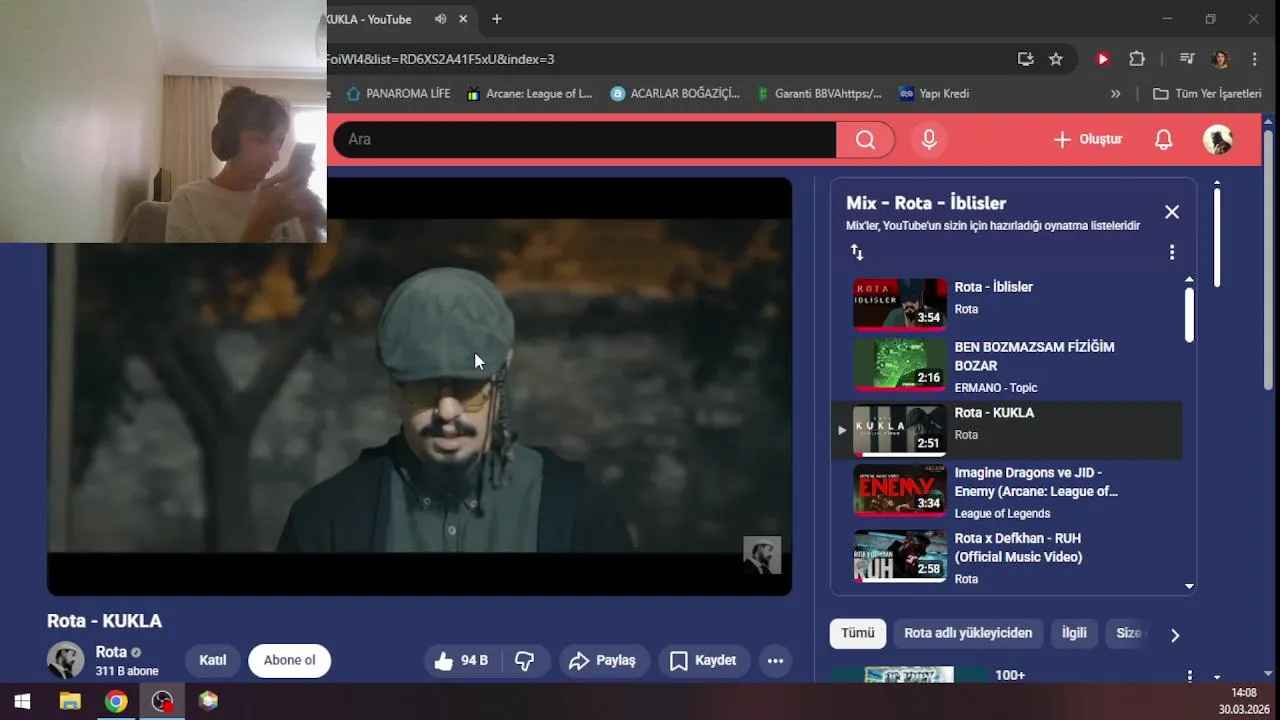Click the red play extension icon
The height and width of the screenshot is (720, 1280).
(x=1103, y=59)
